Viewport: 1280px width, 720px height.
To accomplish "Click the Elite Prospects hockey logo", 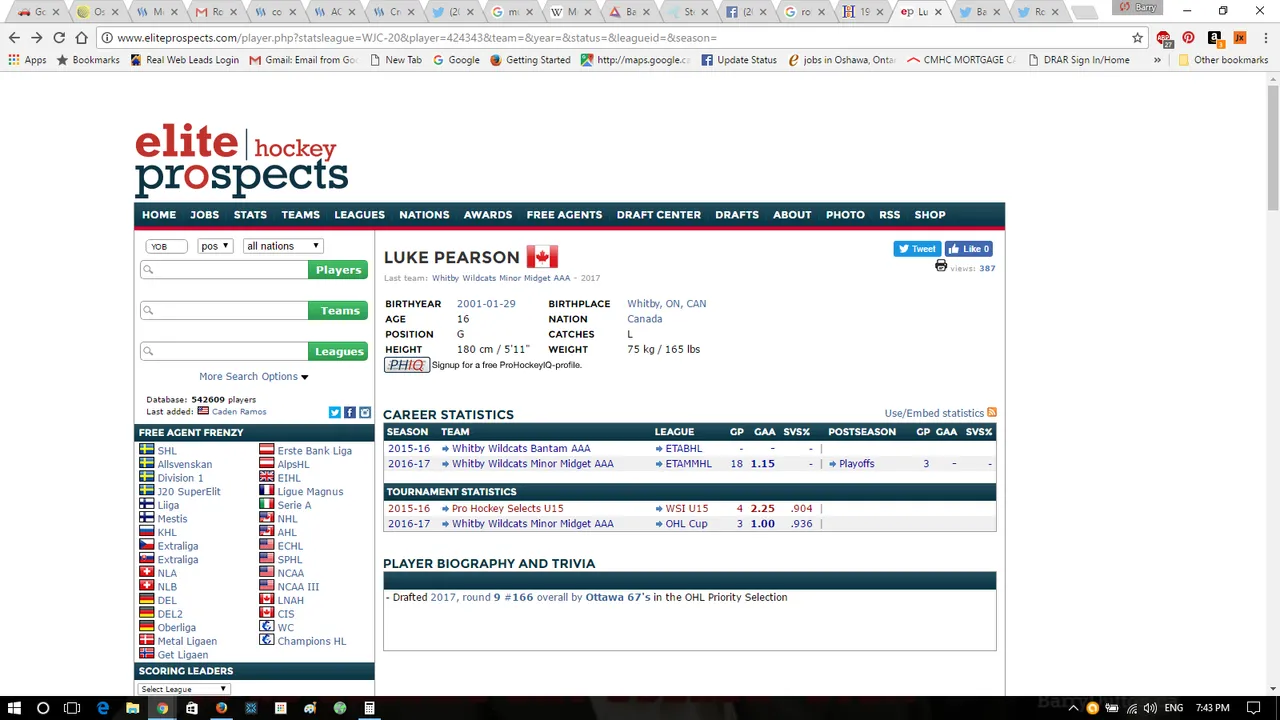I will 242,160.
